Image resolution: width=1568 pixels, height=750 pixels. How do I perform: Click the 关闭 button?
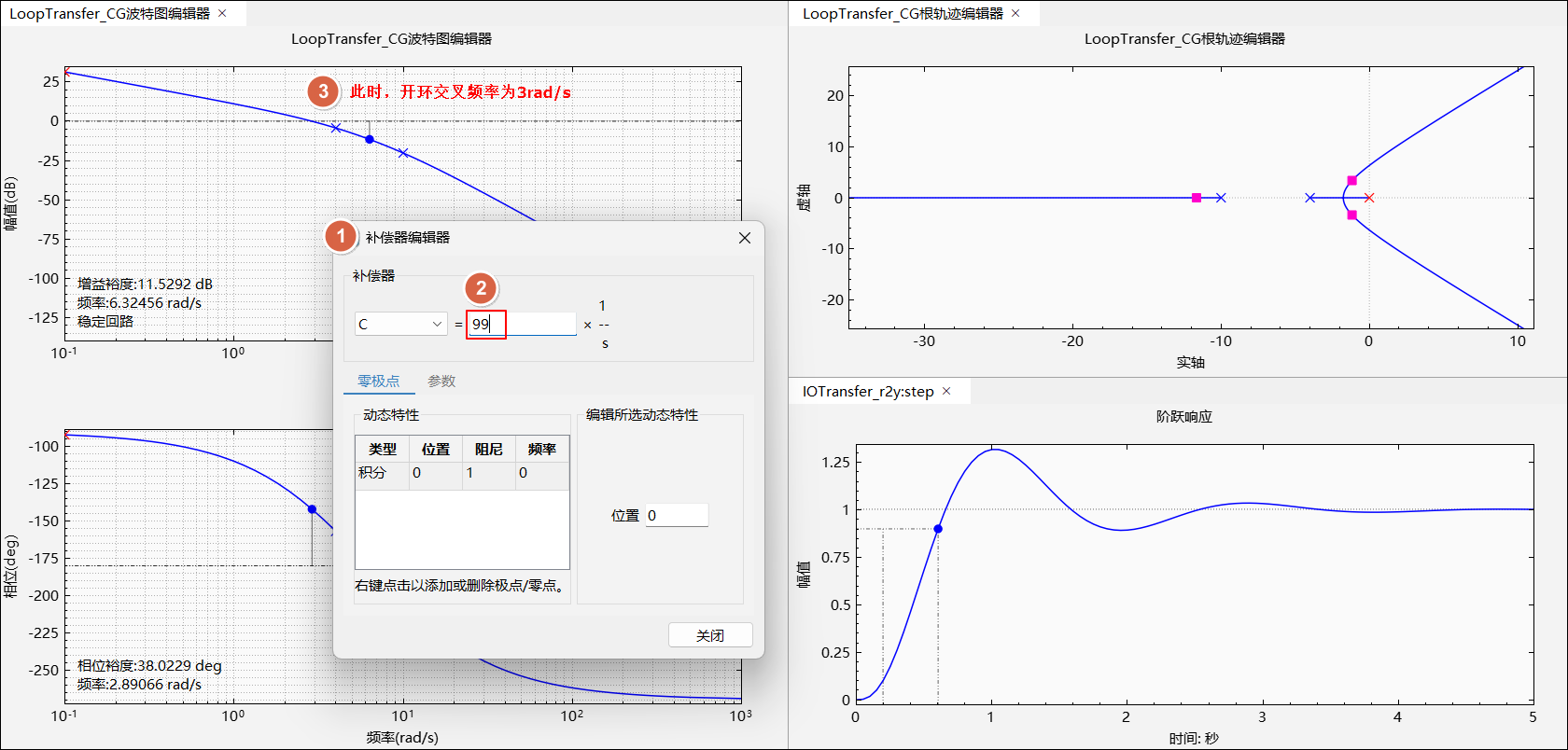click(x=710, y=635)
